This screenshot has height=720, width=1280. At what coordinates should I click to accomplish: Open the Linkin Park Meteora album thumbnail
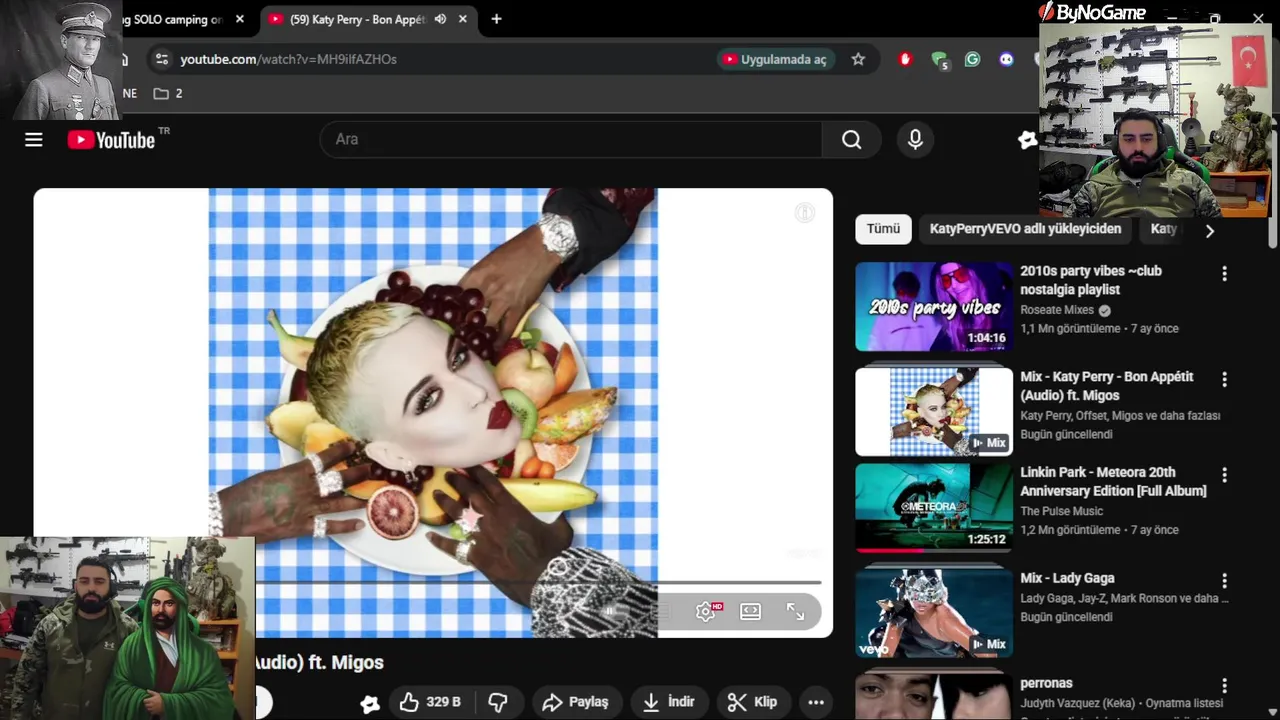(x=934, y=507)
